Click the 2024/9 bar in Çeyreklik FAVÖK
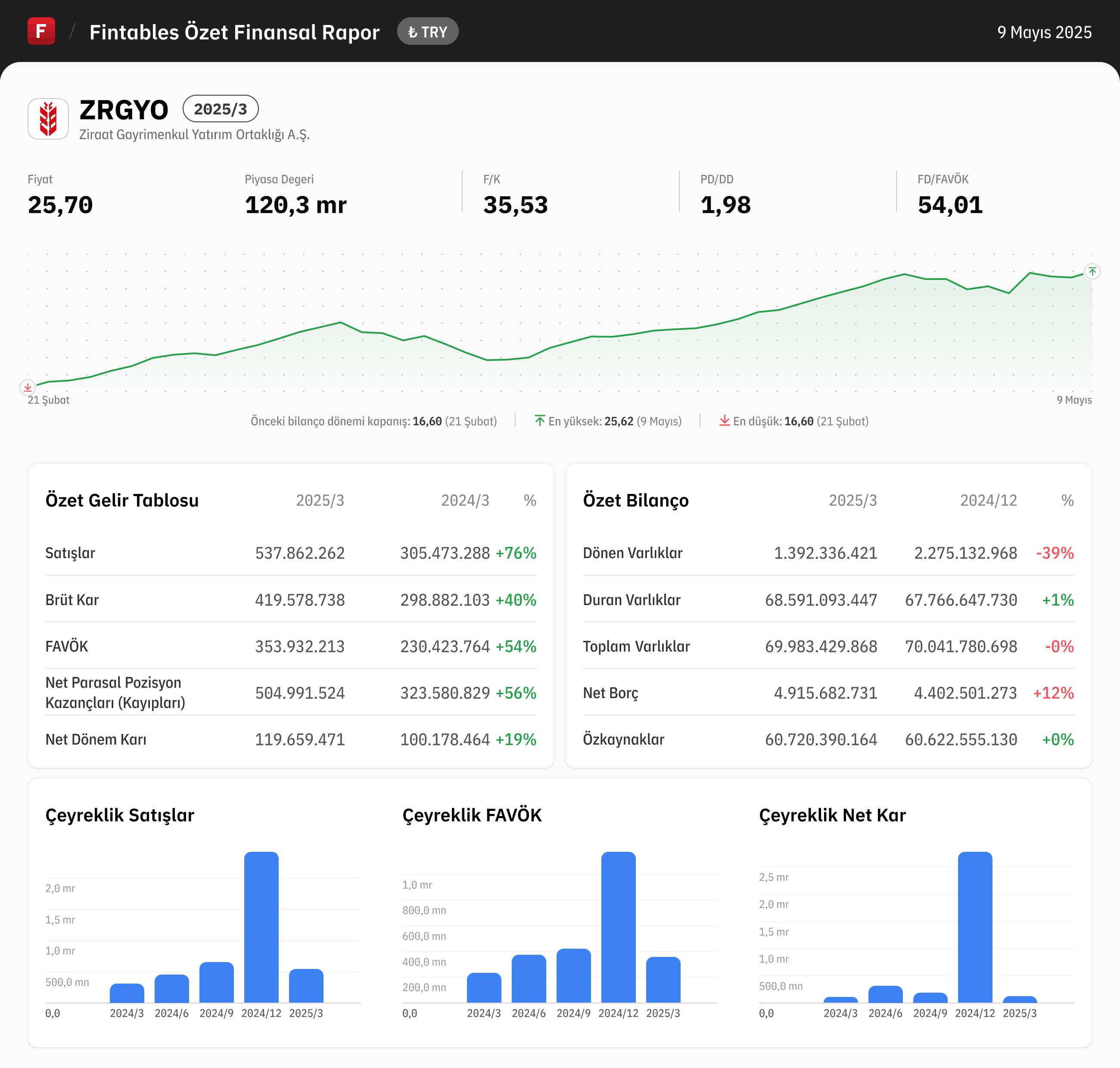Viewport: 1120px width, 1068px height. 573,975
